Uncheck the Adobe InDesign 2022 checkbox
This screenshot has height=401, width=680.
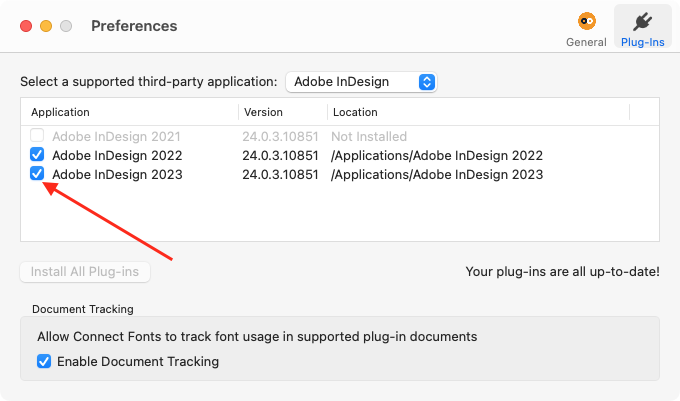37,155
